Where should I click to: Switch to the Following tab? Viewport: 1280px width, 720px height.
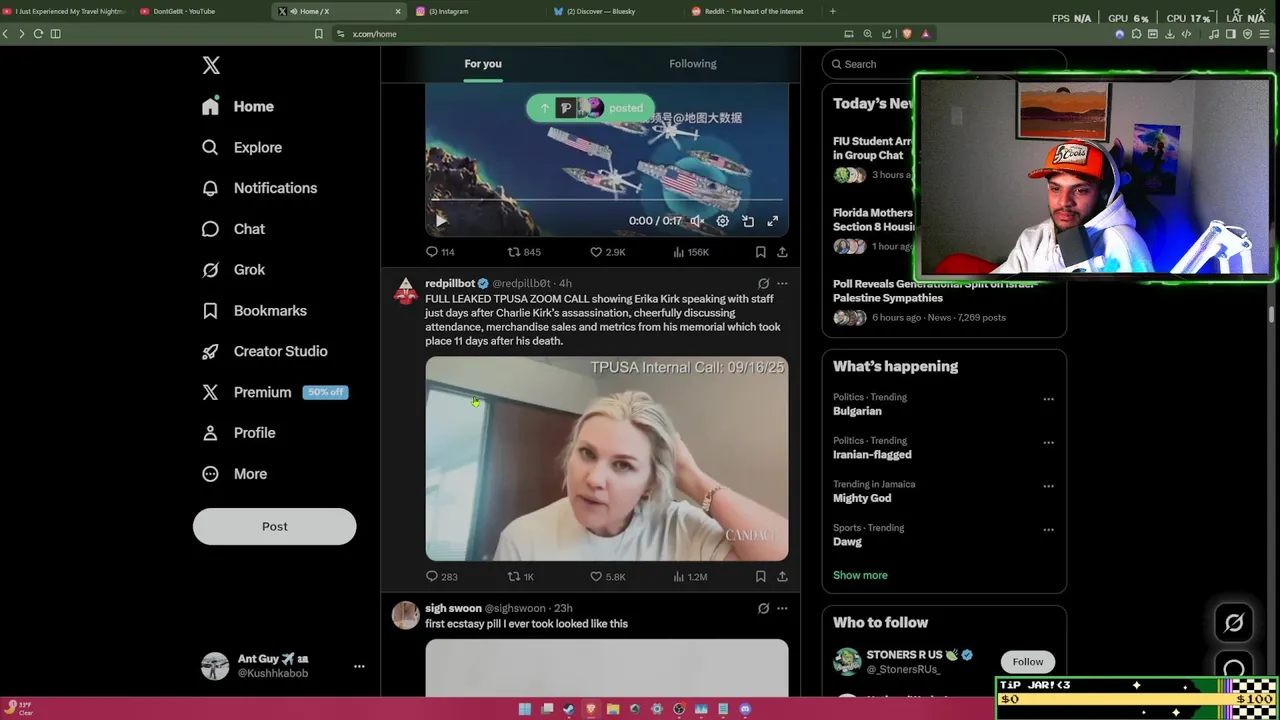pos(693,64)
